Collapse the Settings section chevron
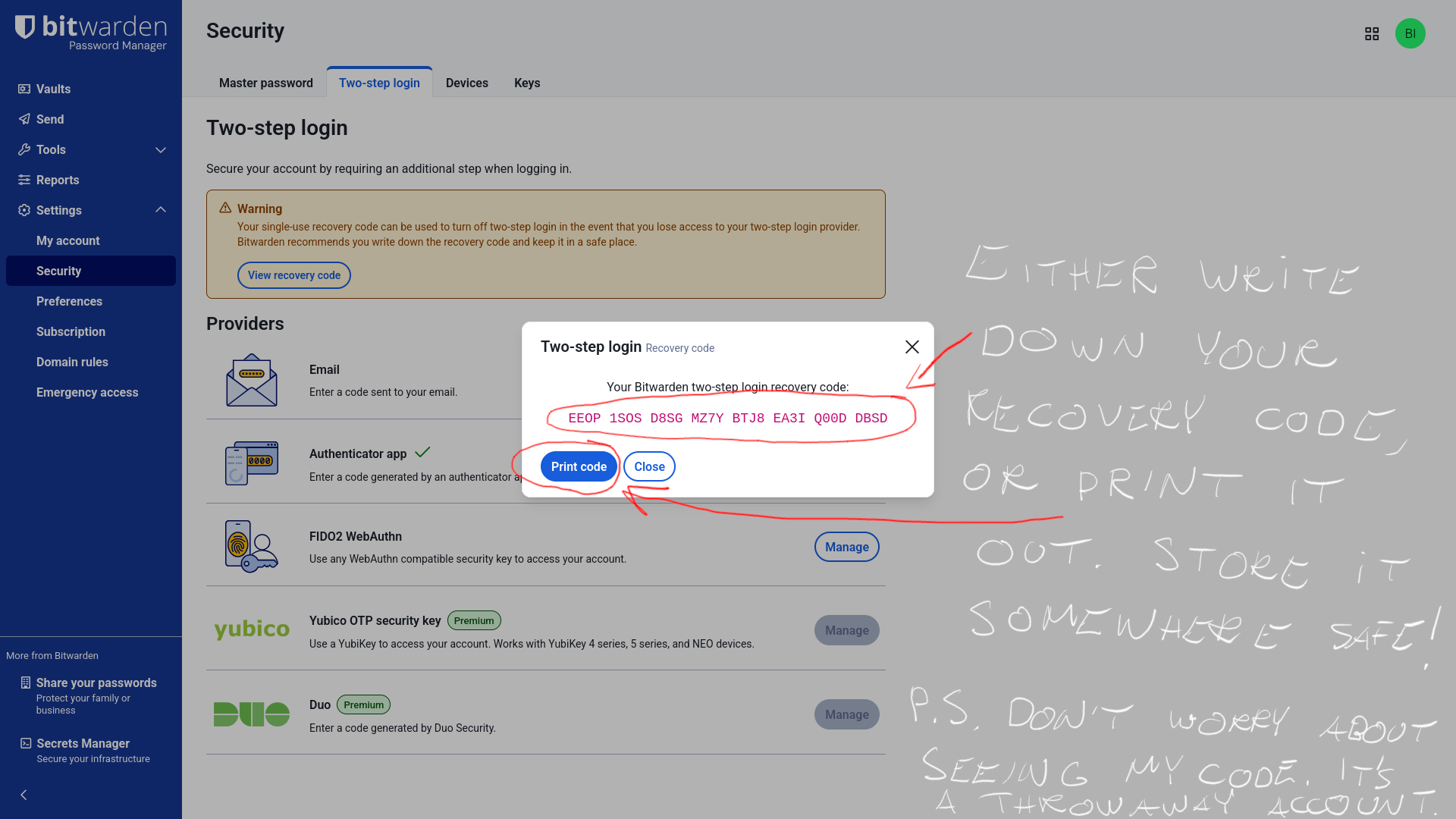Screen dimensions: 1456x819 (161, 210)
